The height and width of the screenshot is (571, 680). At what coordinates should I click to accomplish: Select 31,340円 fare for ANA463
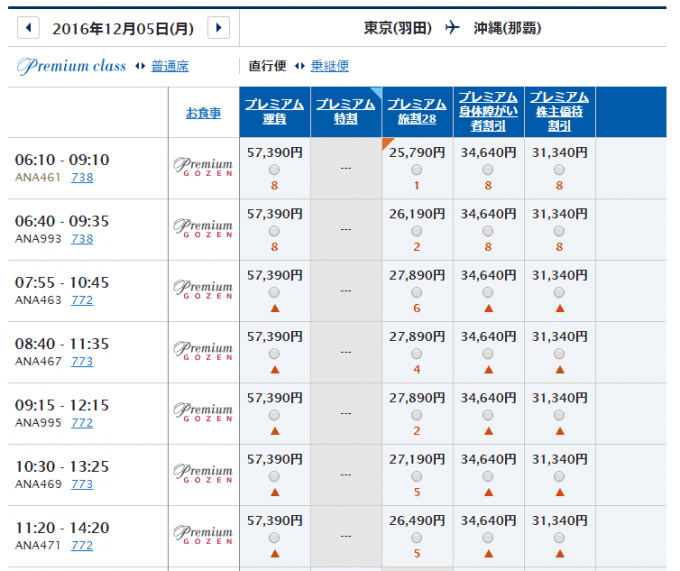tap(559, 293)
